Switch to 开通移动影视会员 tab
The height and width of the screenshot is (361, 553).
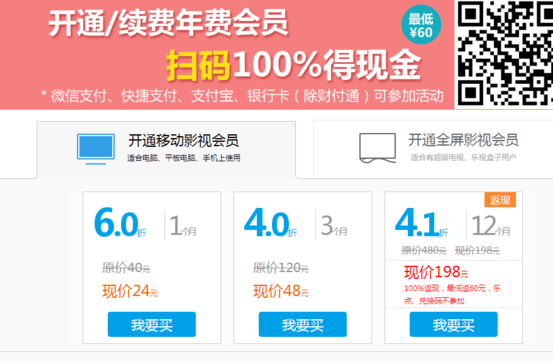[166, 149]
